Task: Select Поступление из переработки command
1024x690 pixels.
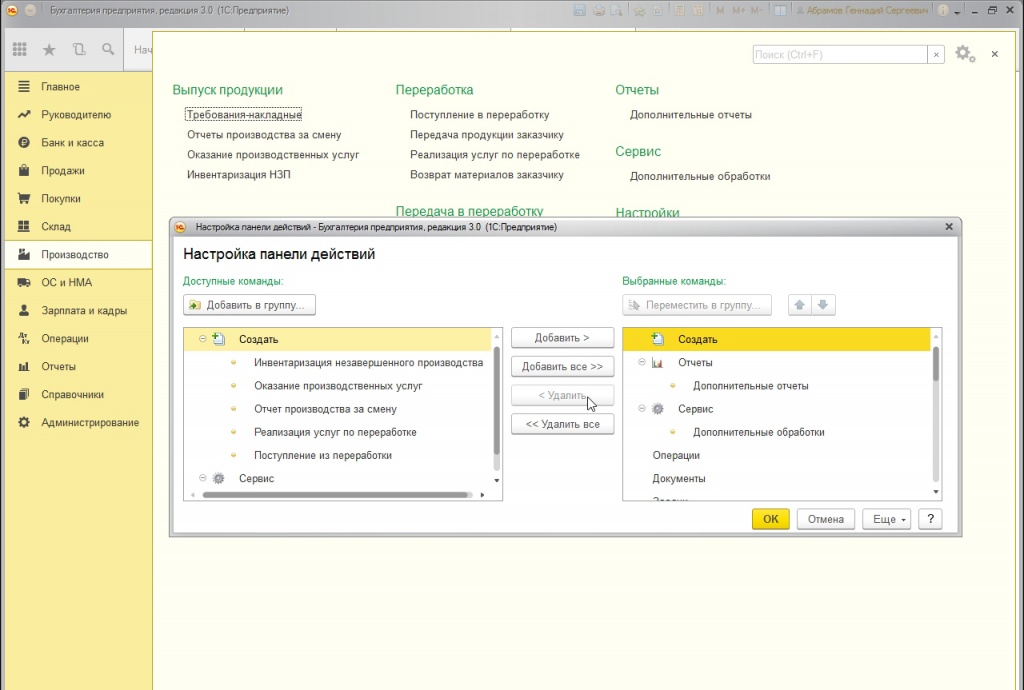Action: 323,455
